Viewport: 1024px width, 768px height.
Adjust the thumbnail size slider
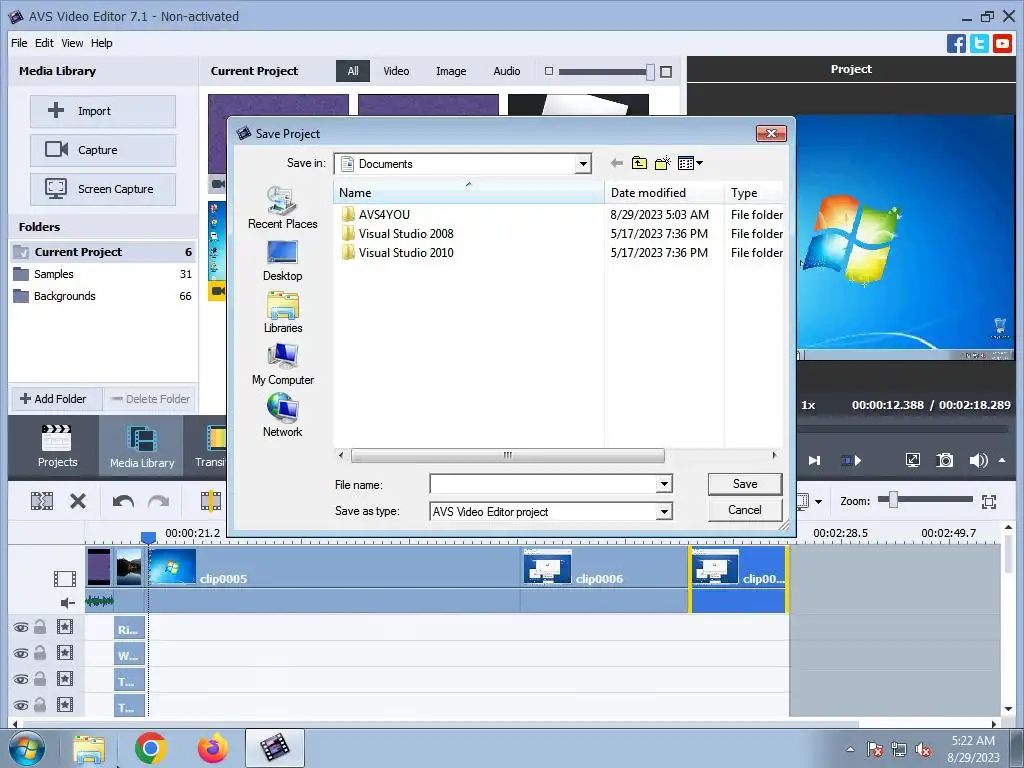click(650, 72)
